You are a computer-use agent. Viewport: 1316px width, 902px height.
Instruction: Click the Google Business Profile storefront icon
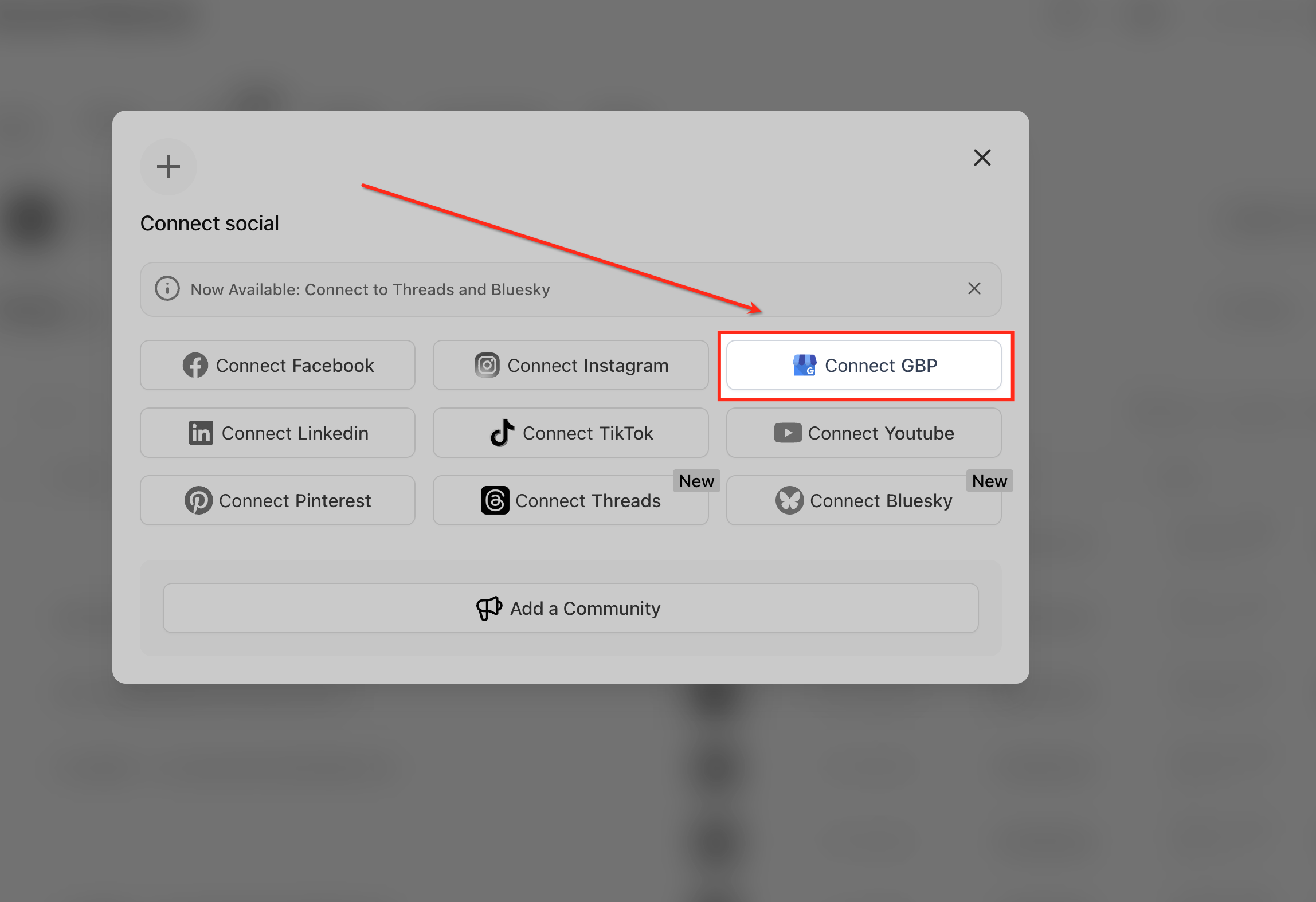(804, 365)
